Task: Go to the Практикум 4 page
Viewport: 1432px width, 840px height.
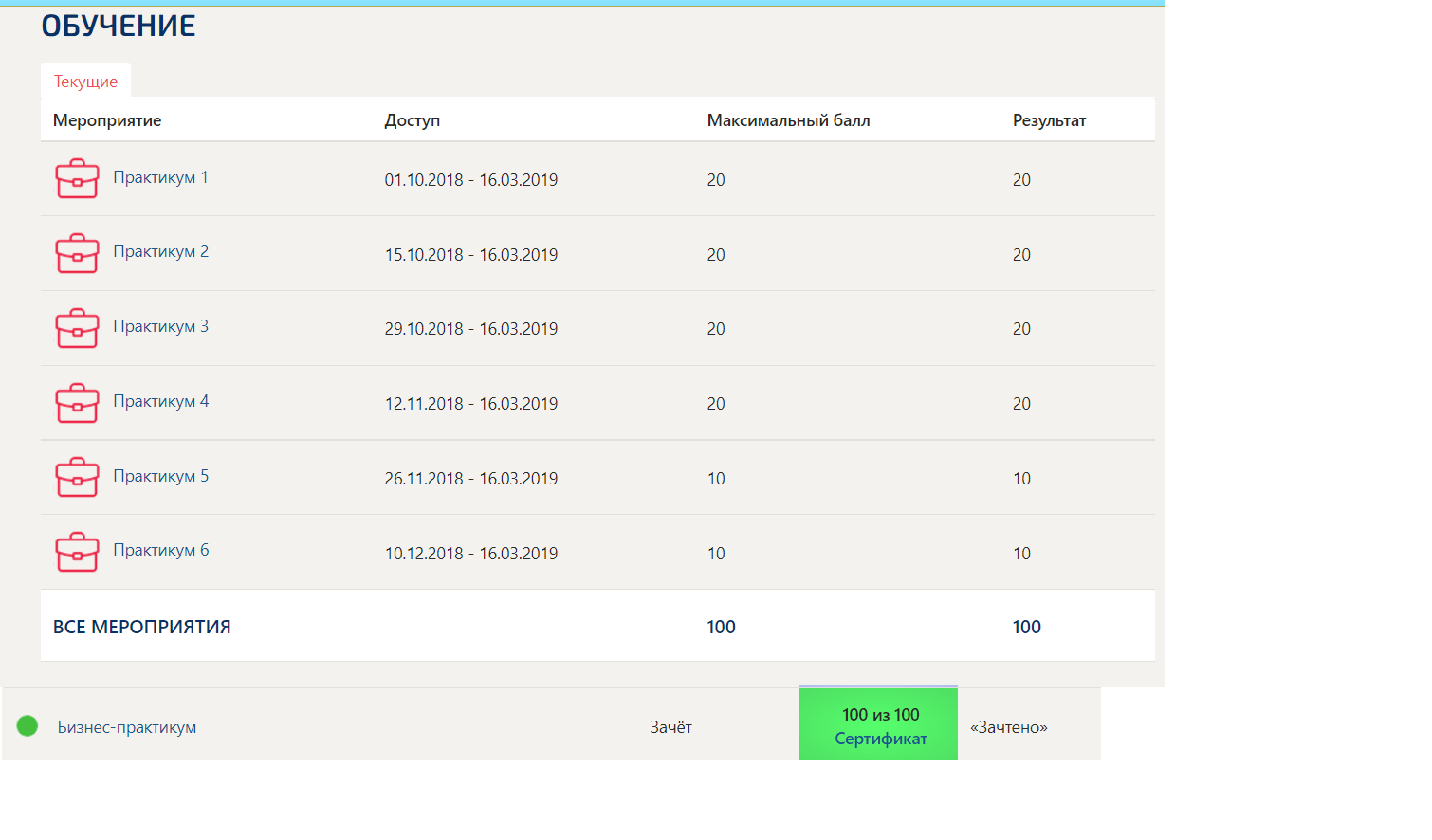Action: click(x=160, y=401)
